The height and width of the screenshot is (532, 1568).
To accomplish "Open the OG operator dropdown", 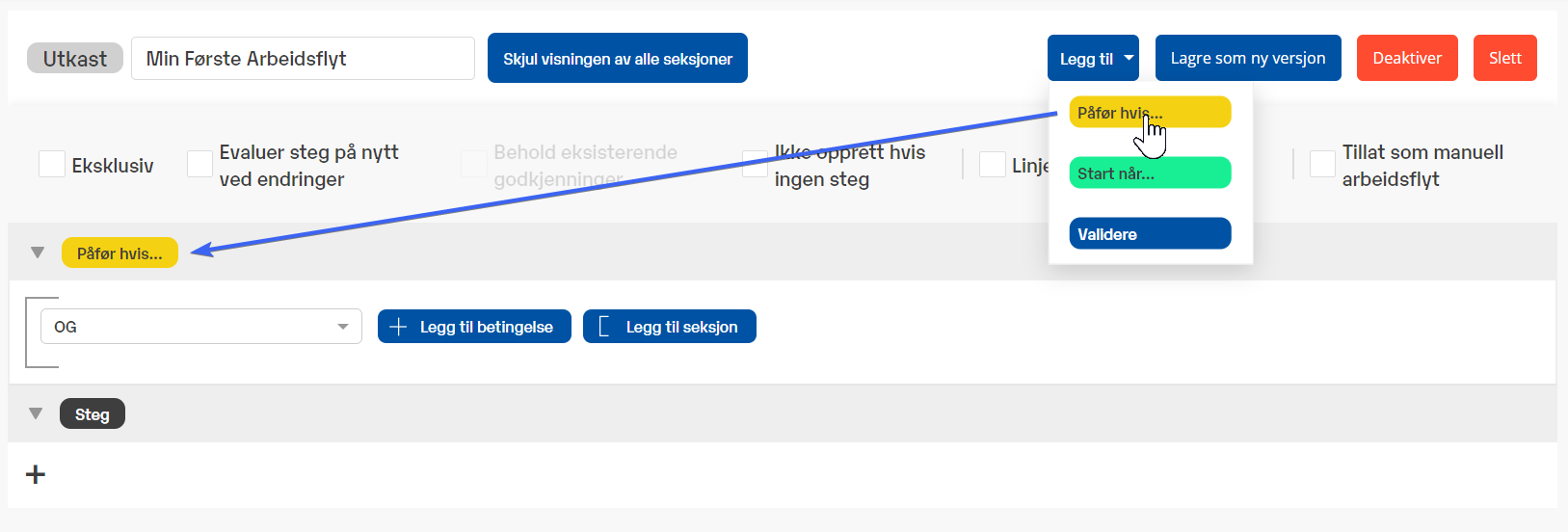I will (x=200, y=327).
